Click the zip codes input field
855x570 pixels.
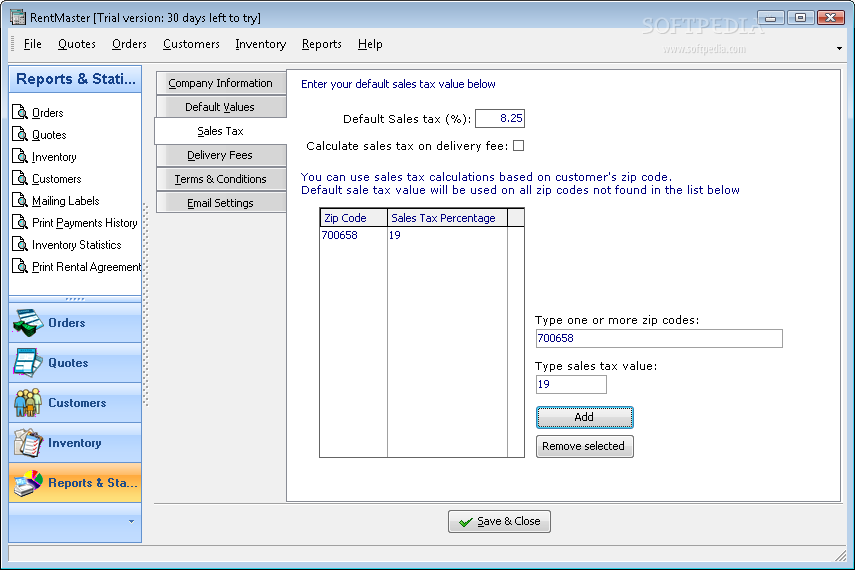click(659, 338)
